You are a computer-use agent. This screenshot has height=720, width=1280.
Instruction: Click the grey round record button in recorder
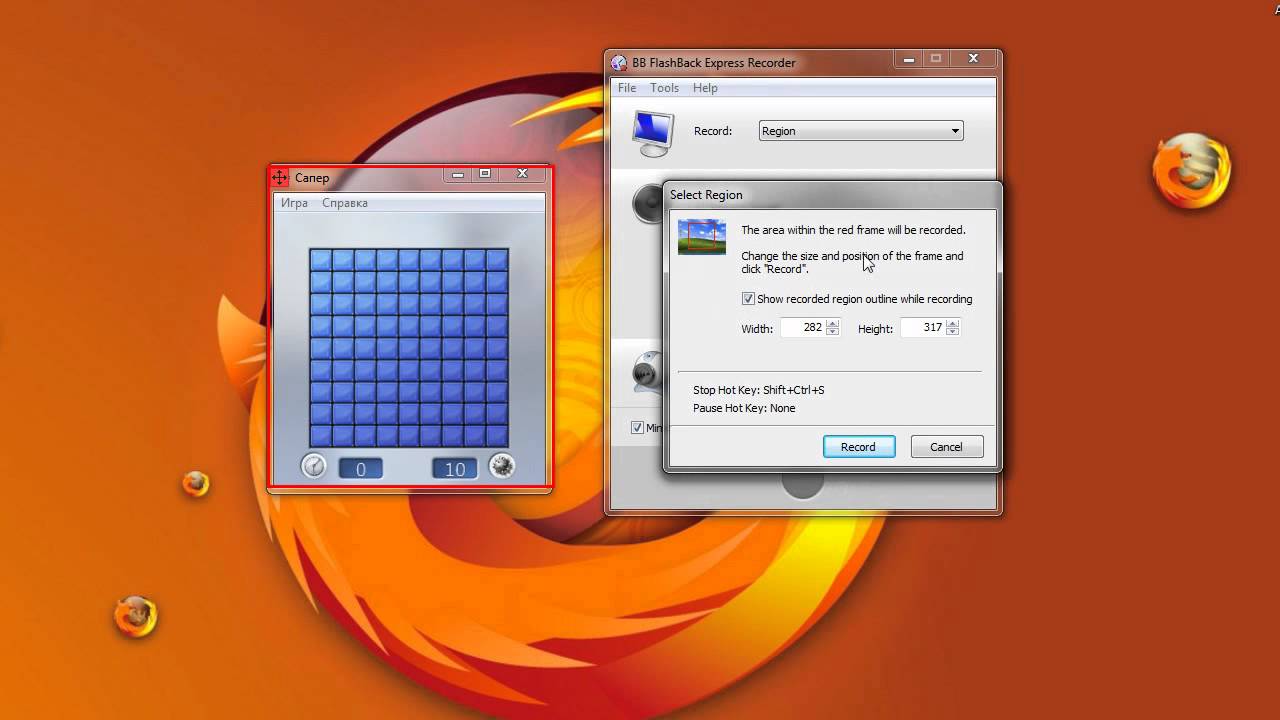(x=802, y=484)
